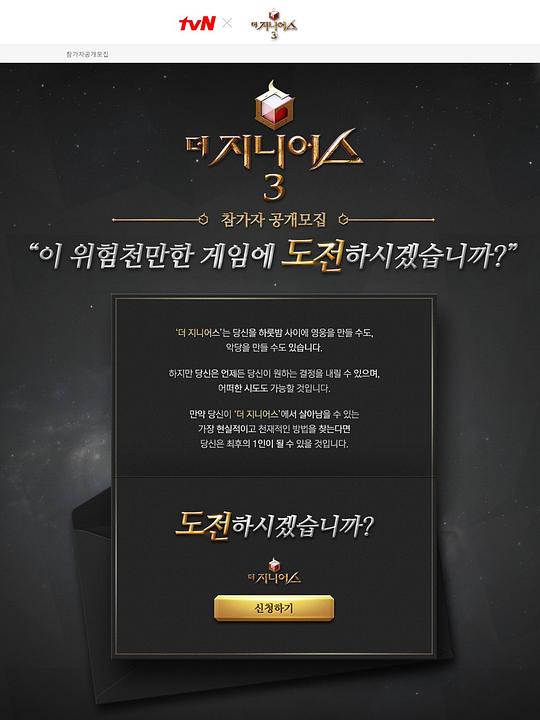The image size is (540, 720).
Task: Apply using the gold 신청하기 button
Action: (274, 608)
